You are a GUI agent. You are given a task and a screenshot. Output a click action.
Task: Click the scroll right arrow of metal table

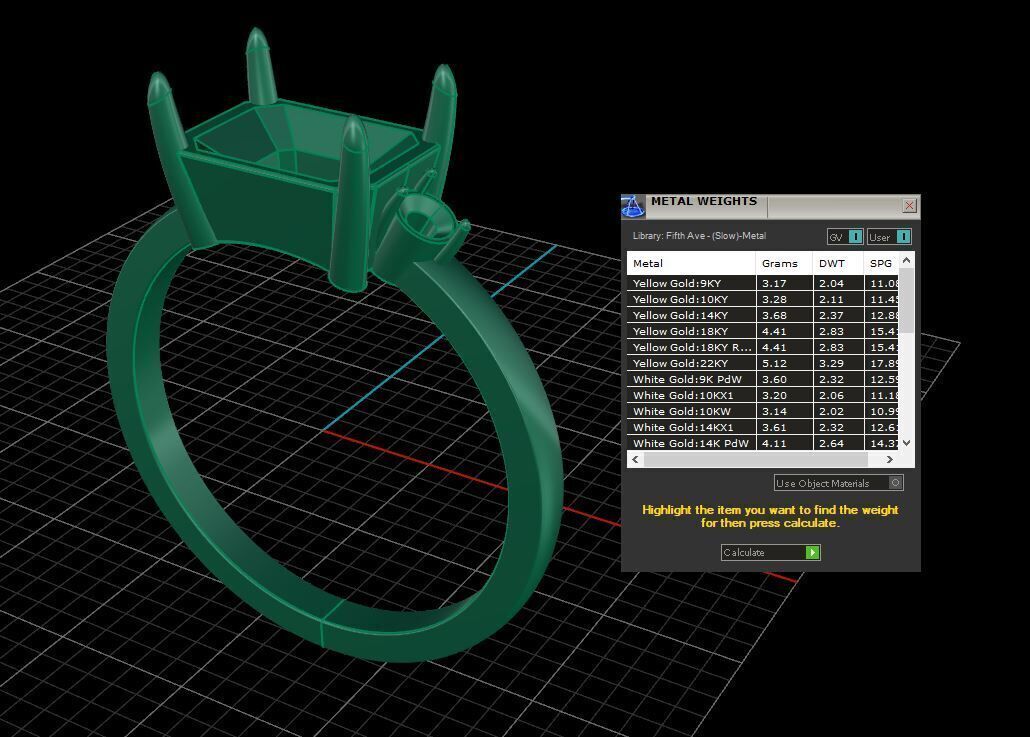890,460
